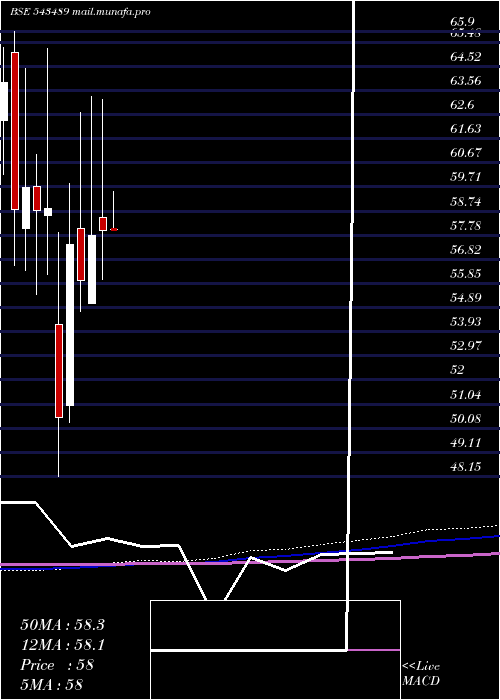Click the 52 price axis label
The width and height of the screenshot is (500, 700).
point(458,370)
